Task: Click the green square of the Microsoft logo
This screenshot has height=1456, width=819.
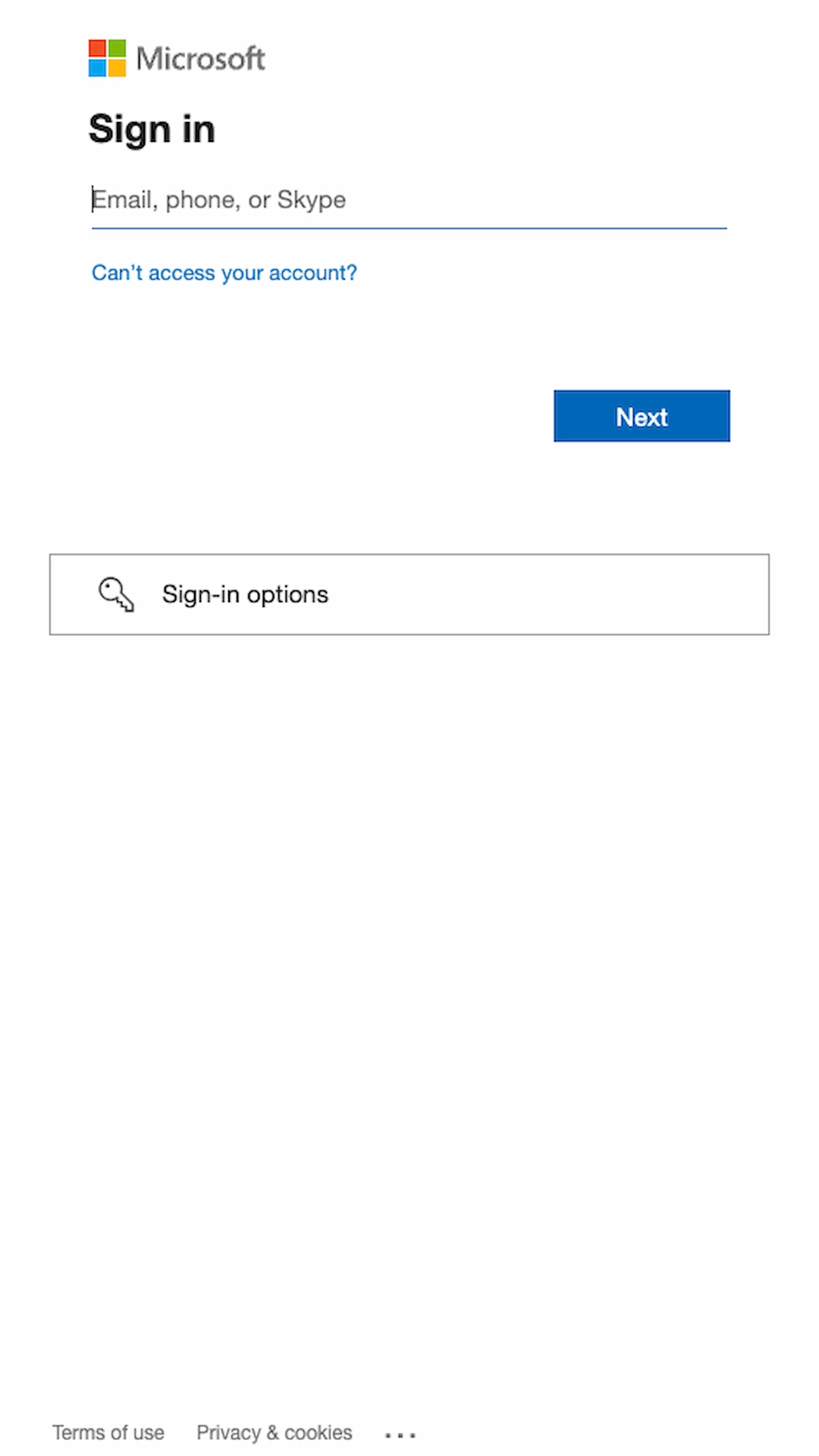Action: (117, 49)
